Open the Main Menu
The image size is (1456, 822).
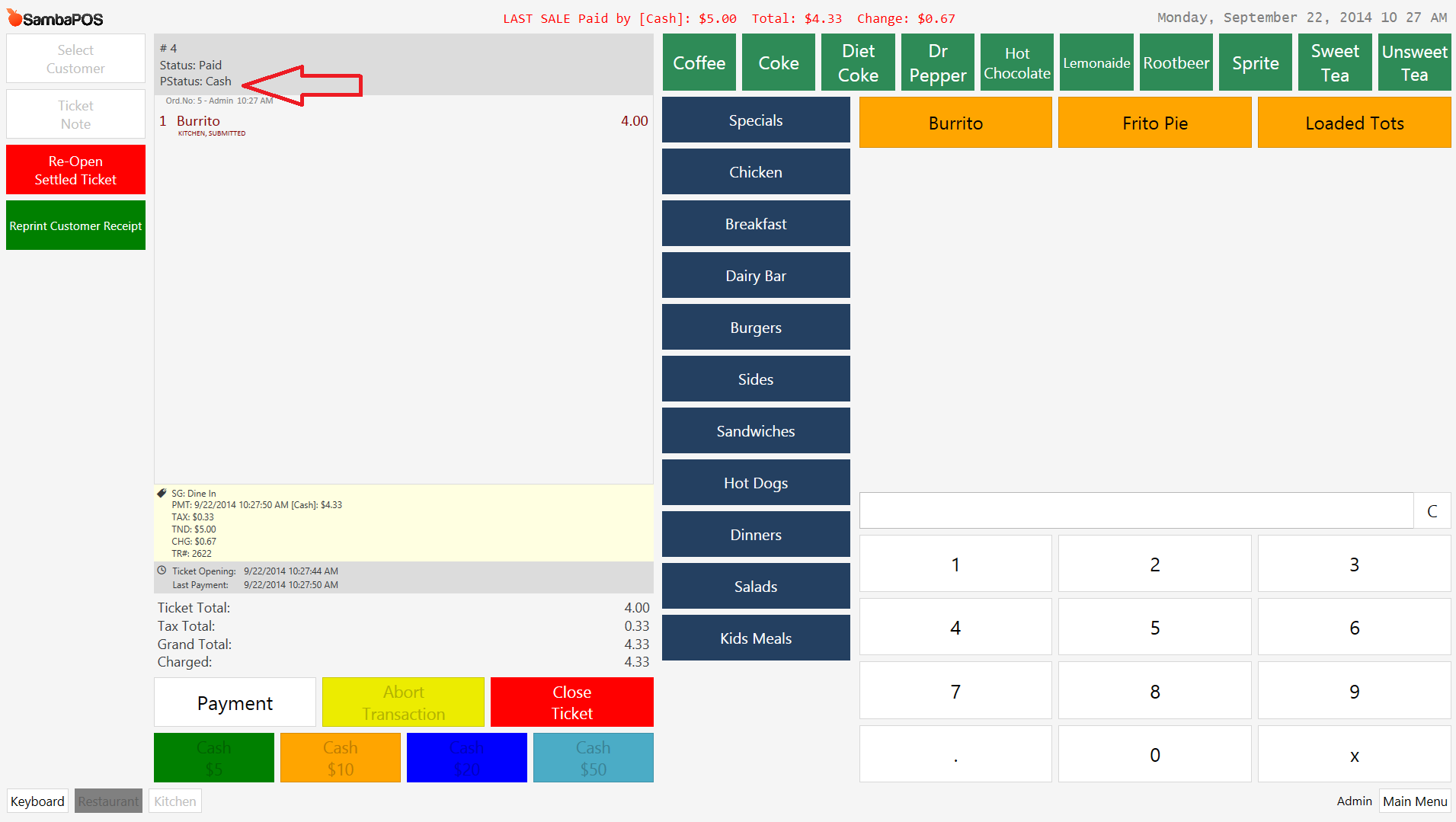pos(1414,801)
